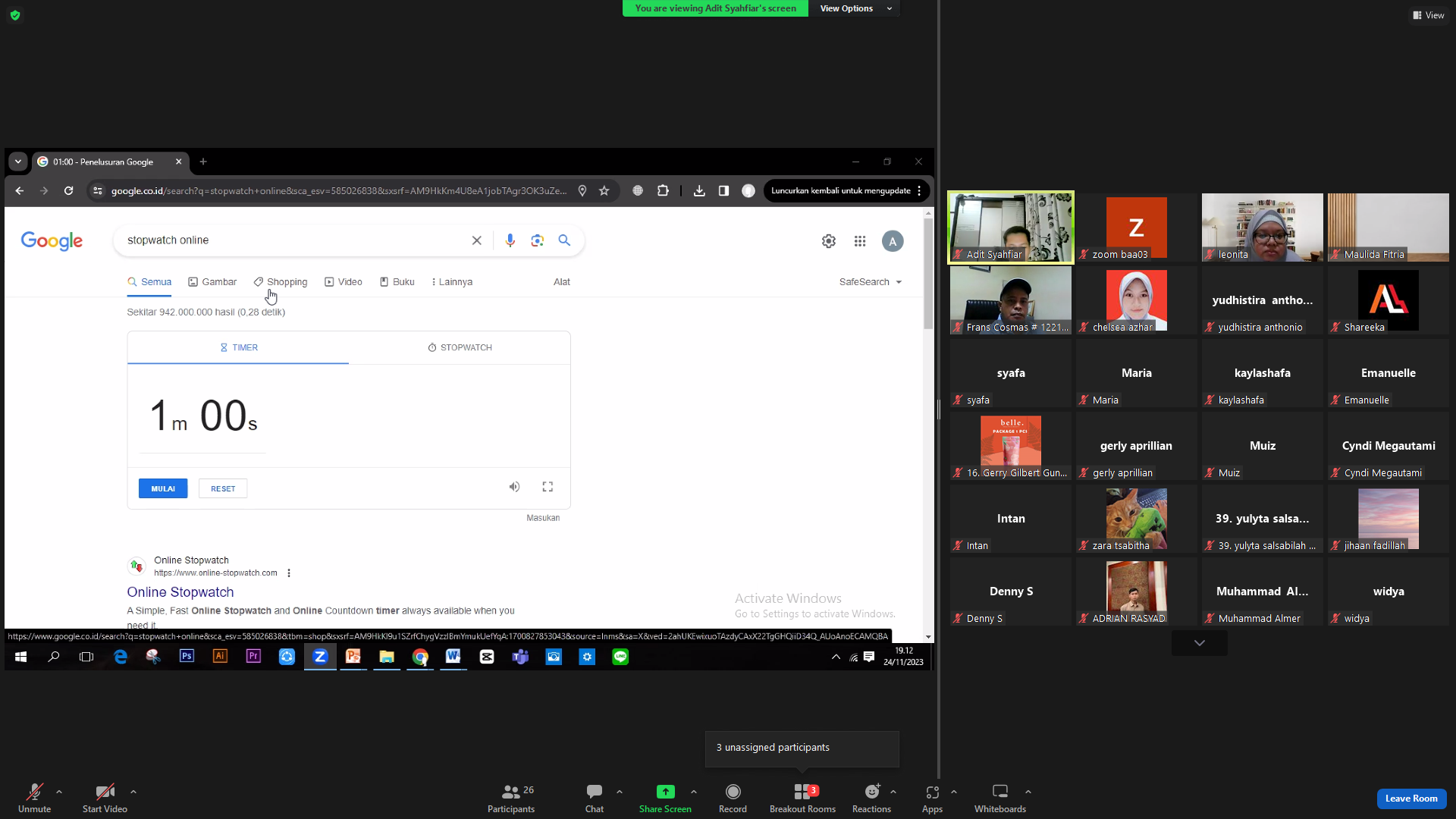
Task: Switch to Shopping results tab
Action: click(281, 282)
